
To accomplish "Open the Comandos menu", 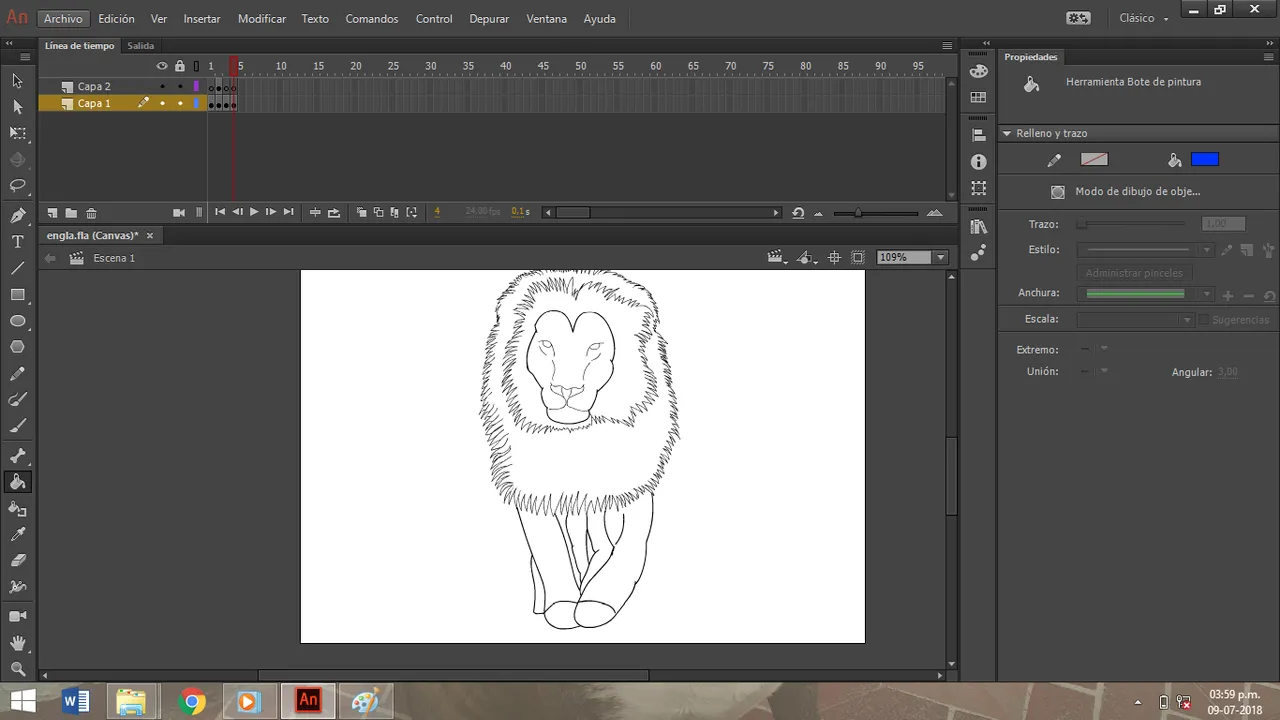I will tap(372, 19).
